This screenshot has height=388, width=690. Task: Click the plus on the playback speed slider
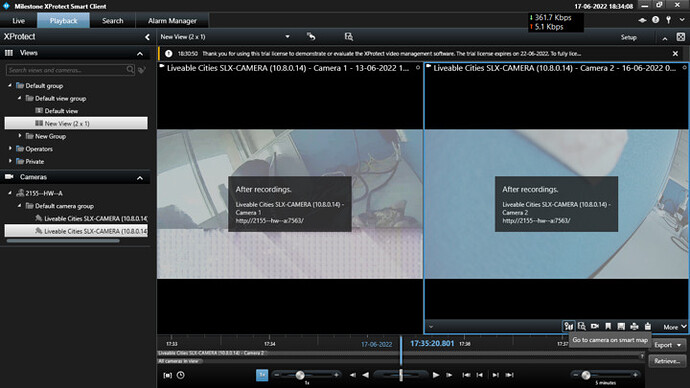337,375
